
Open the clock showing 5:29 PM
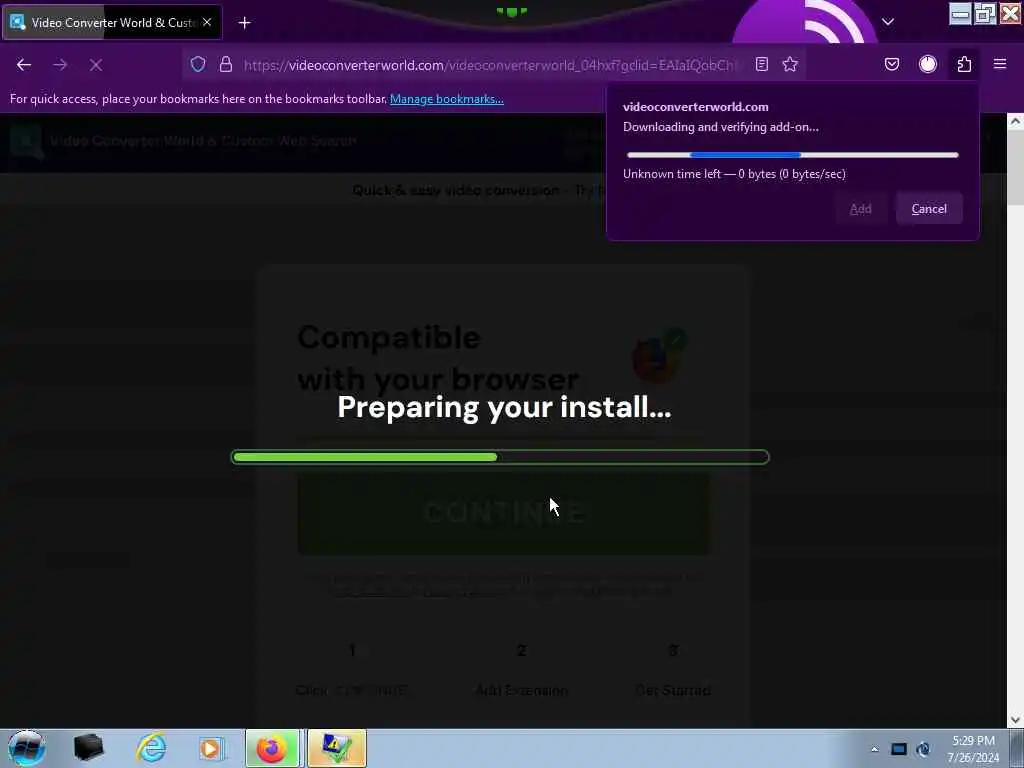pos(973,749)
